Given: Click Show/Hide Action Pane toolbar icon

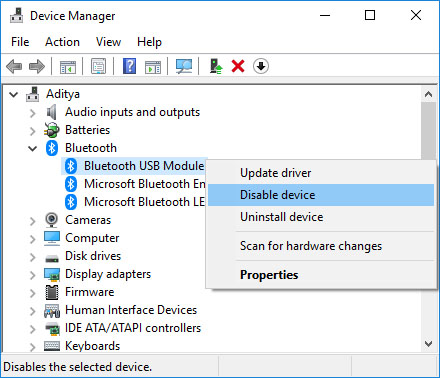Looking at the screenshot, I should click(x=153, y=66).
